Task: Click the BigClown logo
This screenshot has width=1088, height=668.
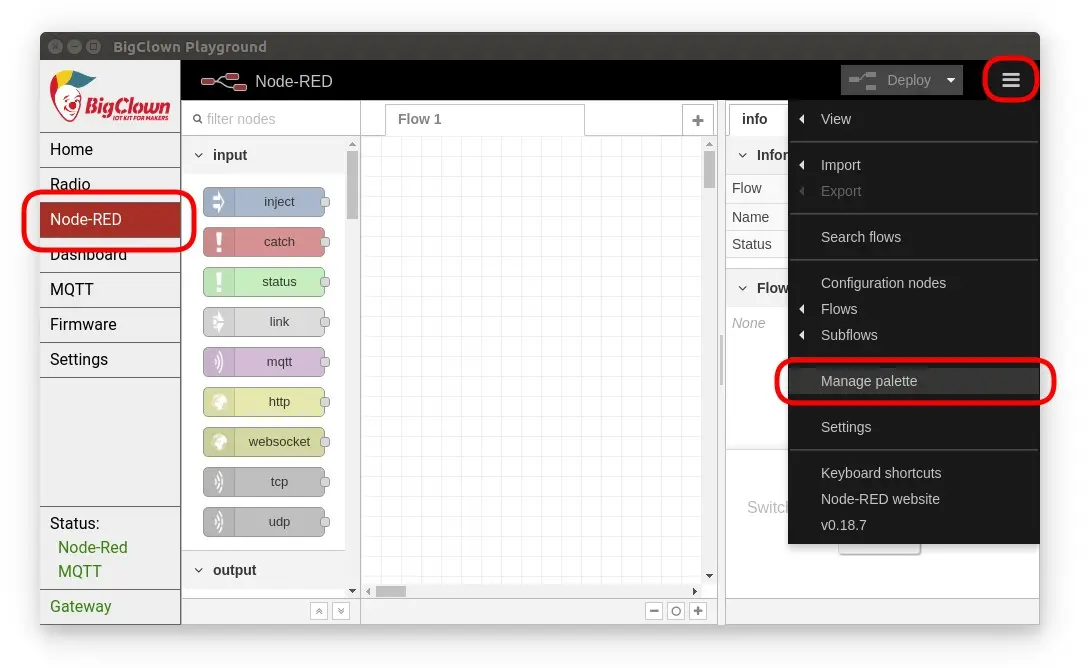Action: click(110, 96)
